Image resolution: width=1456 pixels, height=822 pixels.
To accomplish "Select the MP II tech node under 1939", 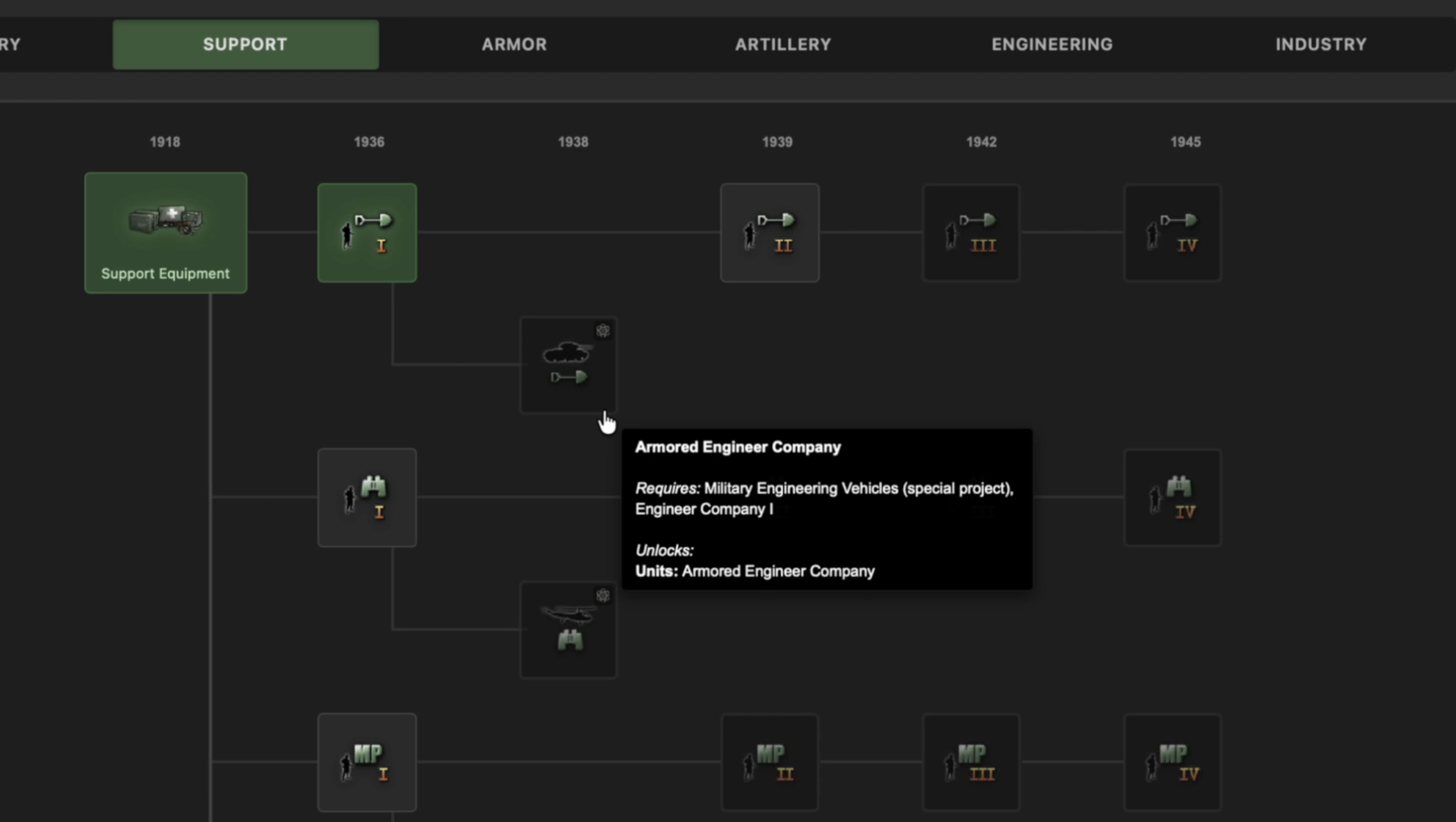I will [x=769, y=762].
